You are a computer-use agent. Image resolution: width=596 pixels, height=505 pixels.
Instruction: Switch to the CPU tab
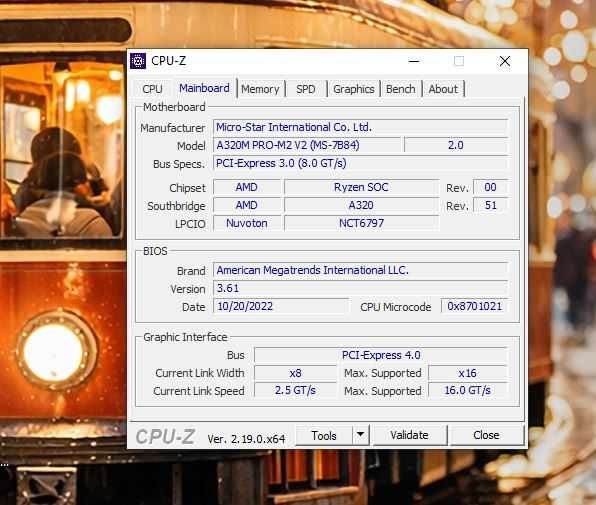point(152,89)
